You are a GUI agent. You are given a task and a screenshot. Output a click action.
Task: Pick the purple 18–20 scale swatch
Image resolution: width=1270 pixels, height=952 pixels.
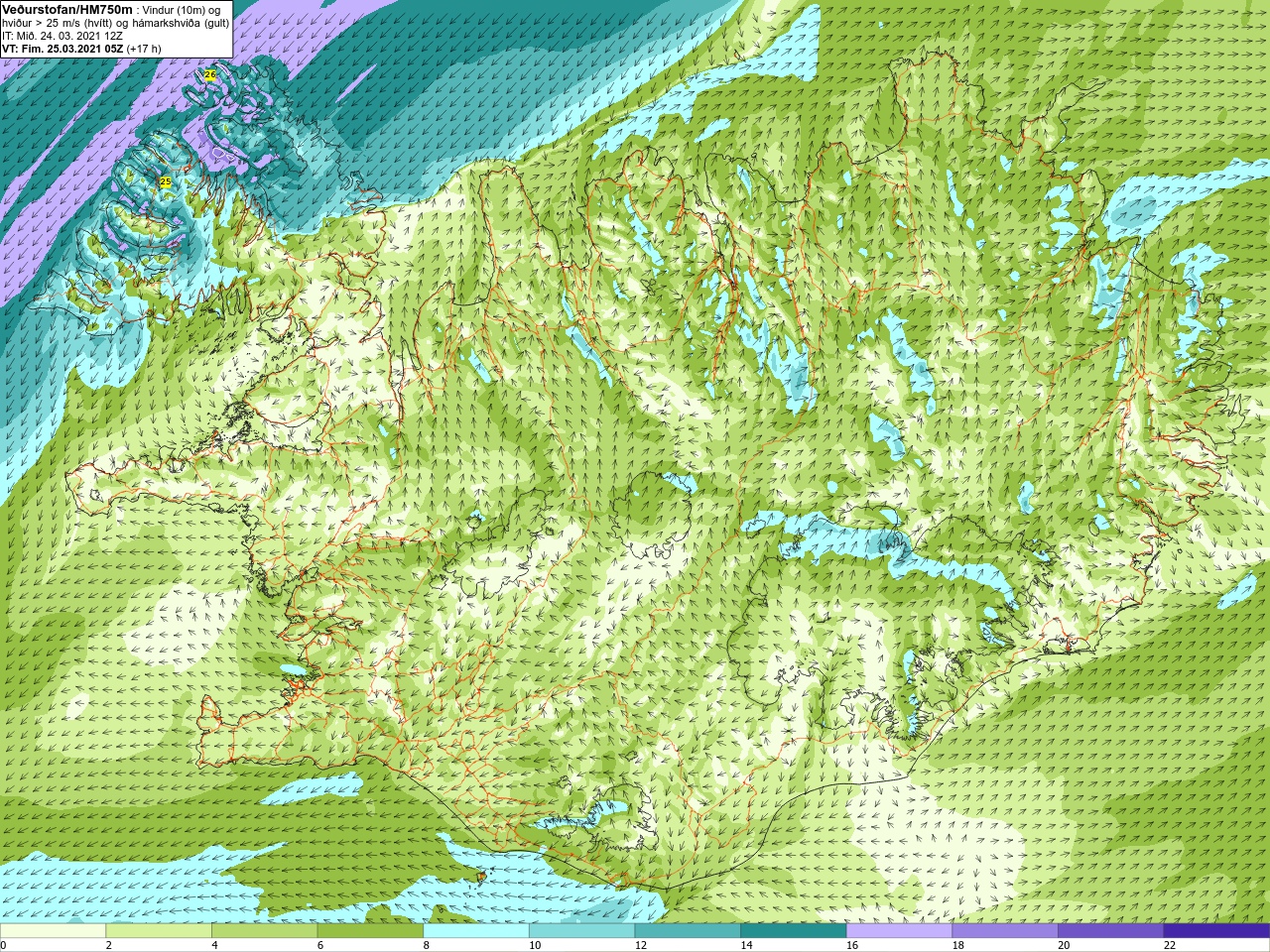tap(1005, 931)
